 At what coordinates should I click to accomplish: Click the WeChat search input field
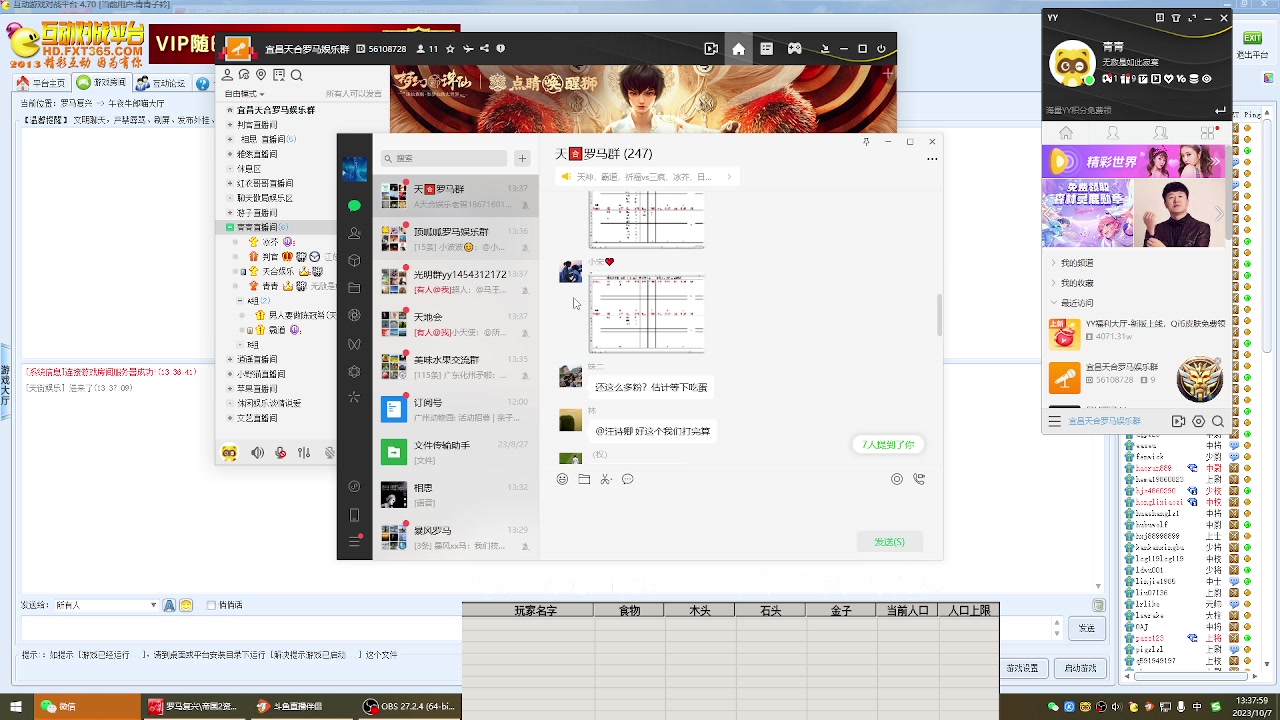point(445,158)
